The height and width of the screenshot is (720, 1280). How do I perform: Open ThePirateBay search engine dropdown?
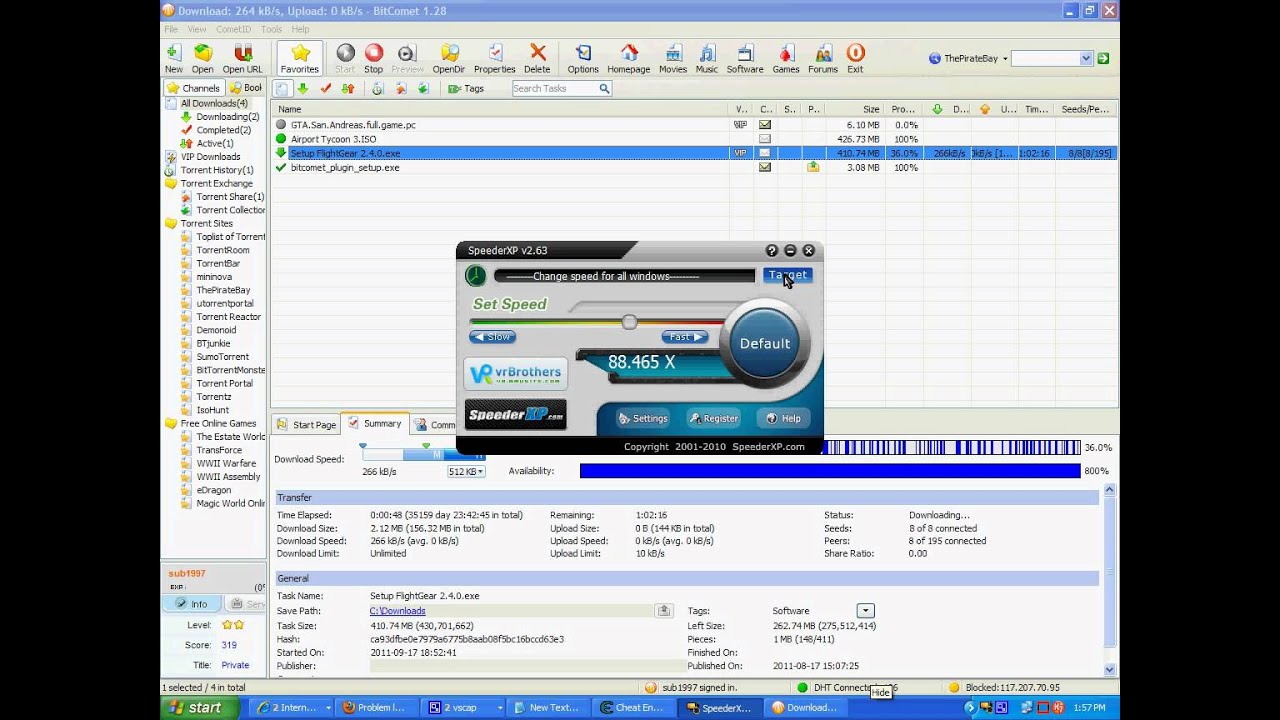click(1005, 58)
